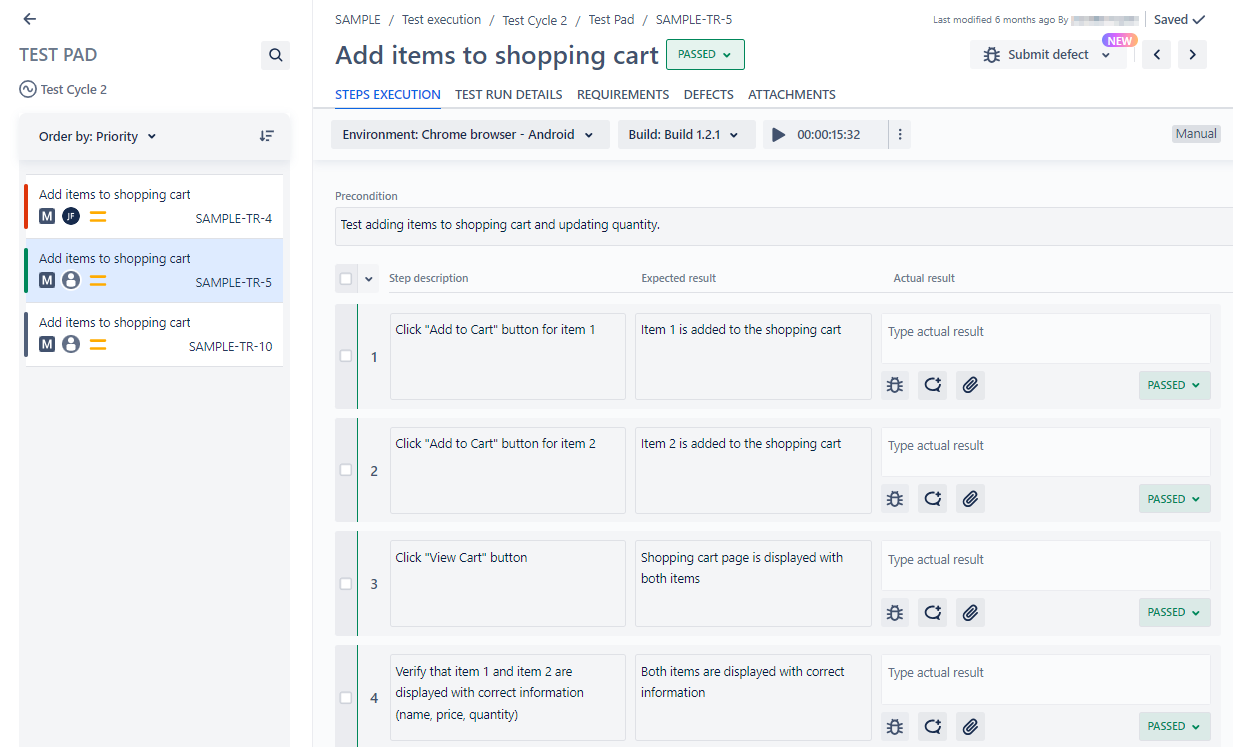This screenshot has height=747, width=1233.
Task: Toggle sort direction icon in sidebar
Action: [x=267, y=136]
